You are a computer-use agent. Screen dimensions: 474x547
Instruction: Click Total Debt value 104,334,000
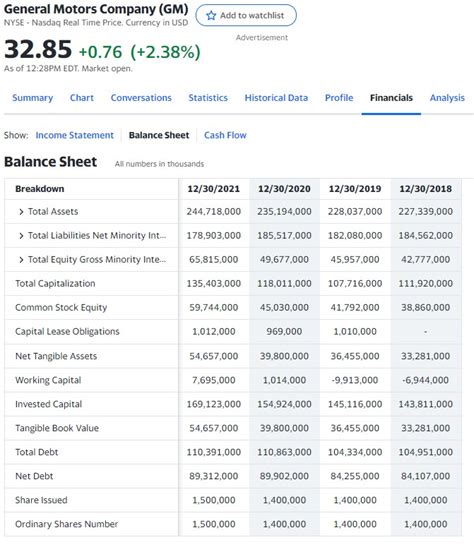point(355,452)
